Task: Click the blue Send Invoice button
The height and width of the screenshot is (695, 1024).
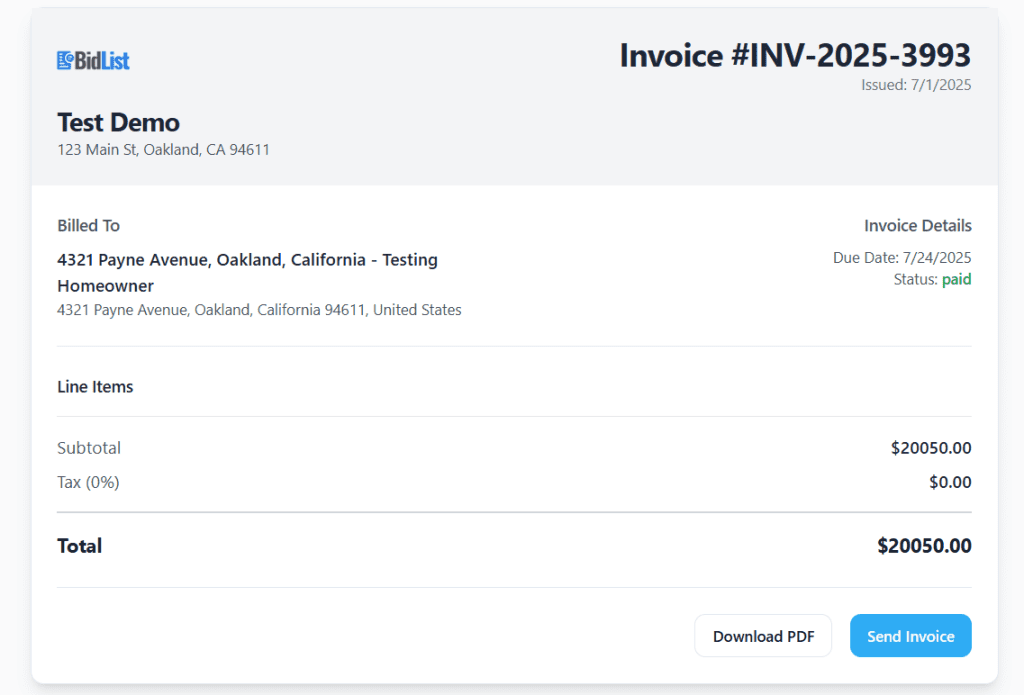Action: click(x=910, y=635)
